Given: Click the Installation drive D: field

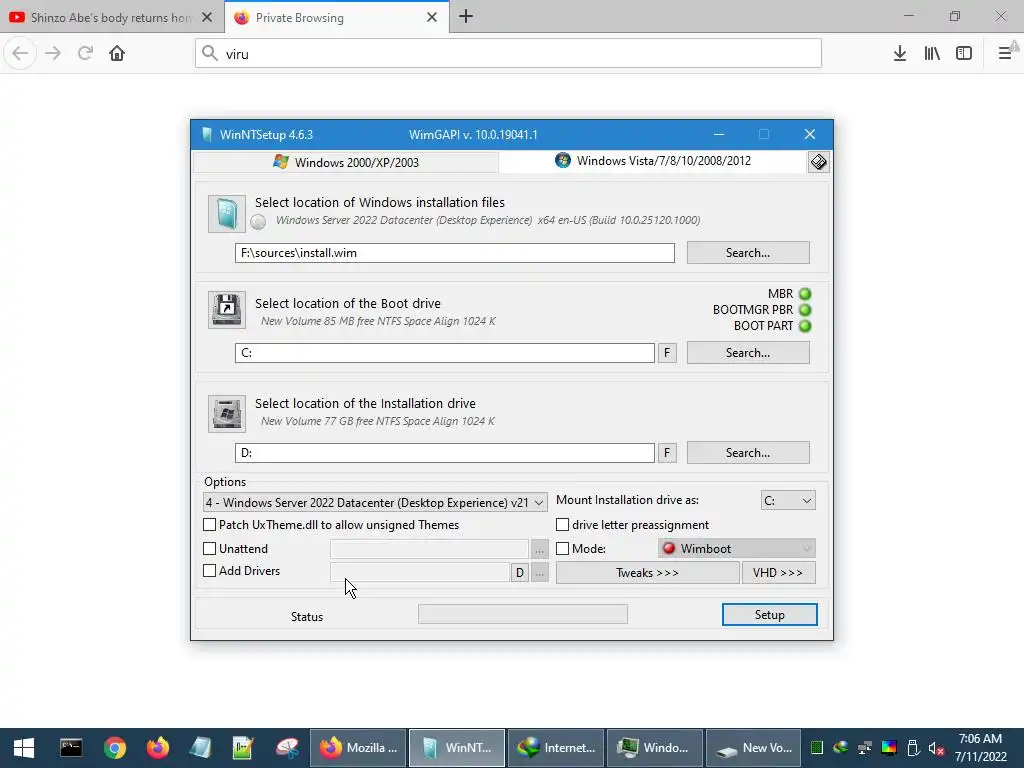Looking at the screenshot, I should click(x=445, y=453).
